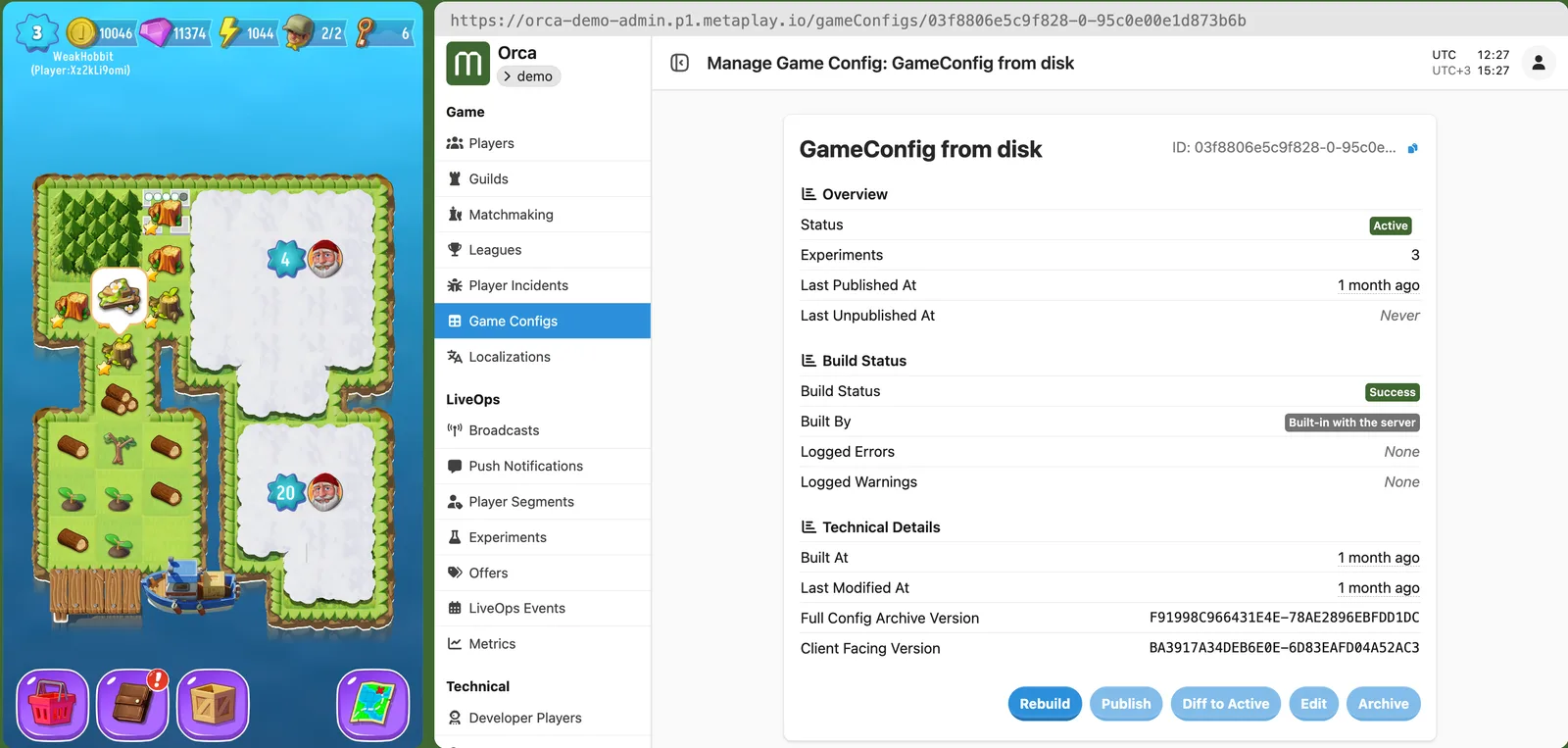The height and width of the screenshot is (748, 1568).
Task: Tap the level 20 locked area badge
Action: tap(286, 492)
